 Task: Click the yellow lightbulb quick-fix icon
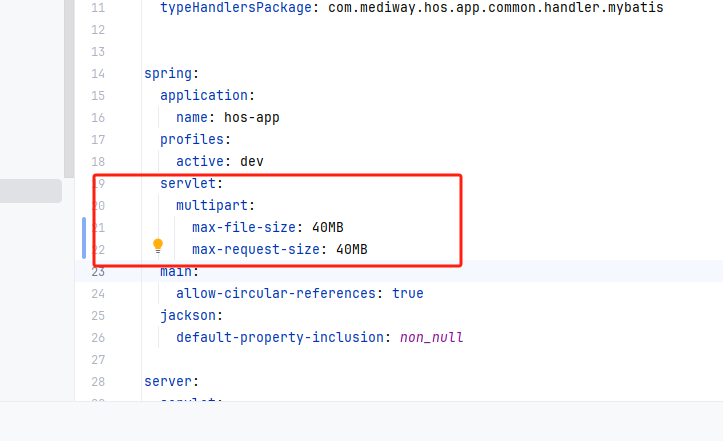pyautogui.click(x=157, y=246)
